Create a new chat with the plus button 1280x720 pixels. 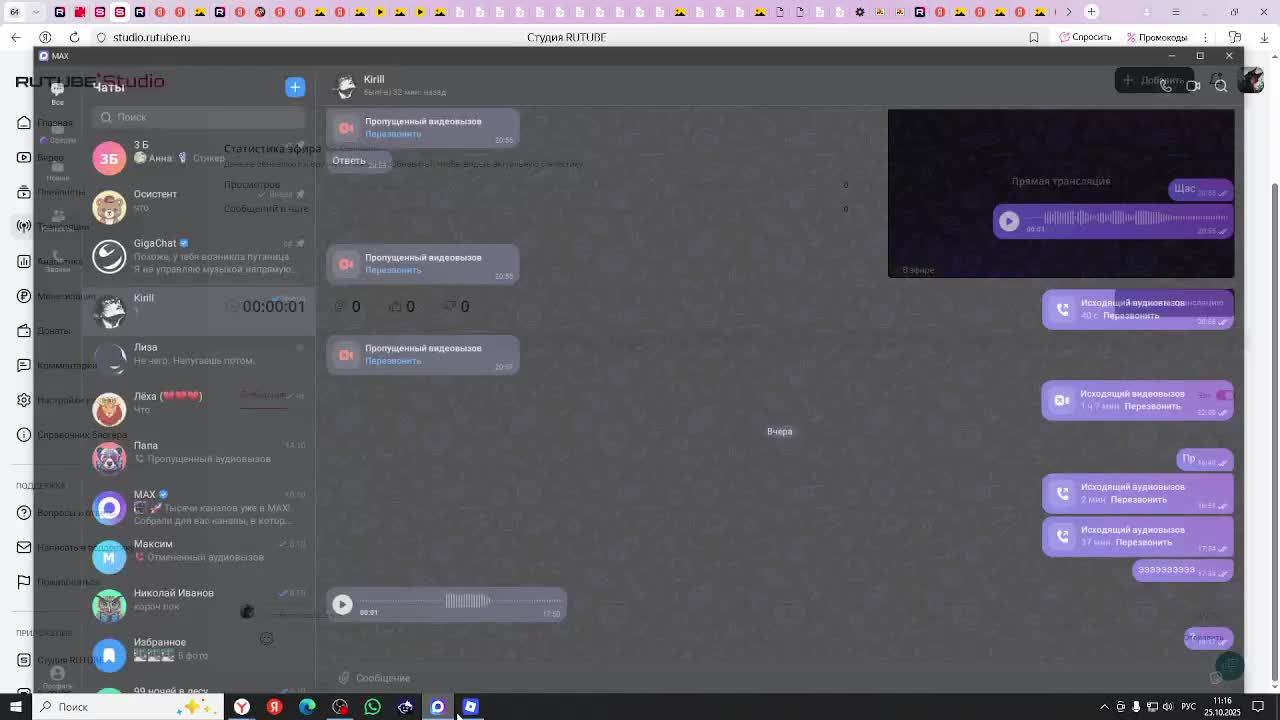(x=295, y=87)
